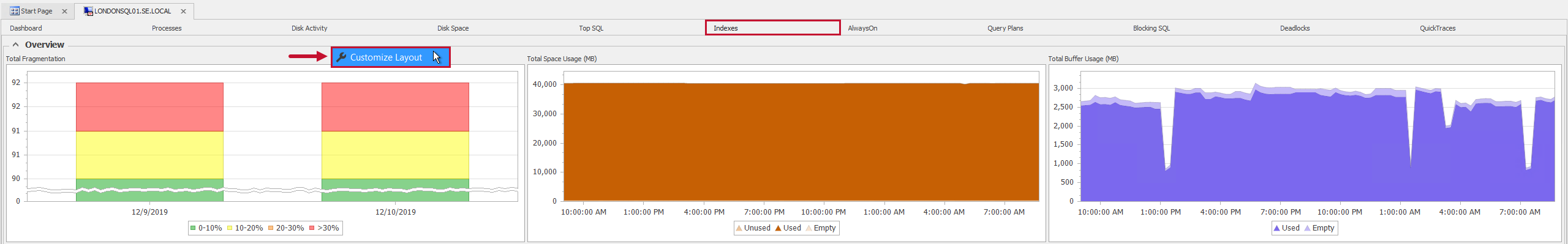Click the Unused legend entry in Space Usage
1568x244 pixels.
[753, 228]
